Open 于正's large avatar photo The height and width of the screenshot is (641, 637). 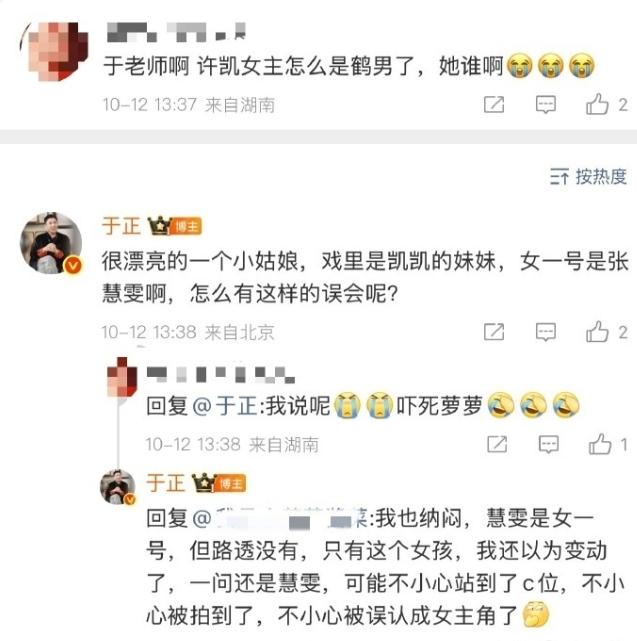[51, 243]
